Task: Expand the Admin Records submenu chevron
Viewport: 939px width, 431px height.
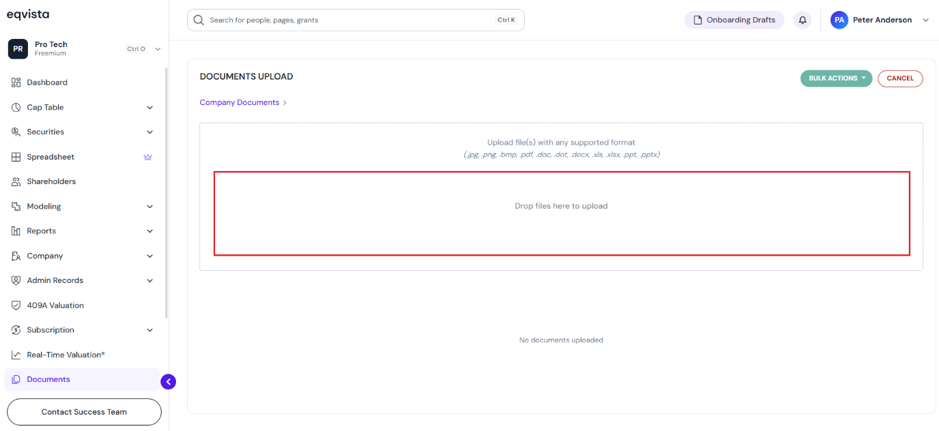Action: pos(150,281)
